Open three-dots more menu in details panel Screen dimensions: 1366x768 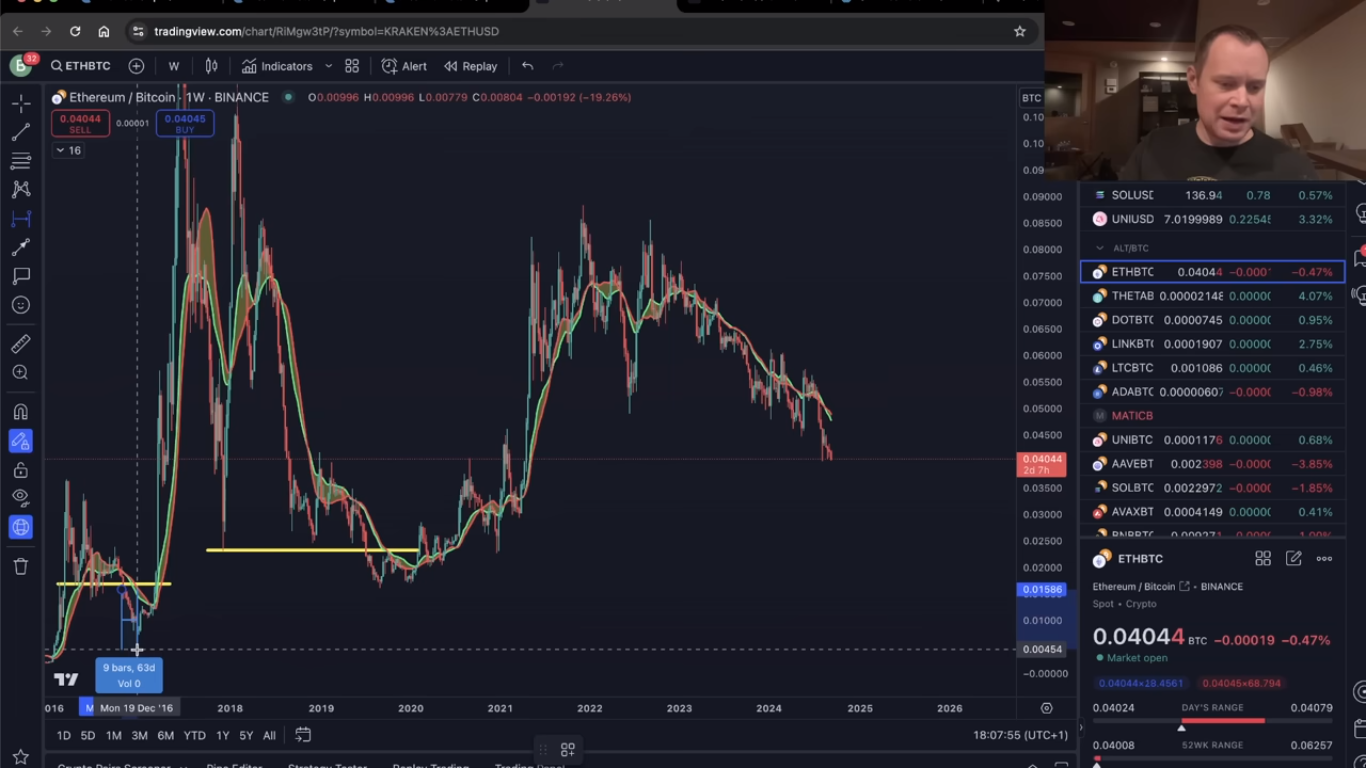[x=1324, y=559]
